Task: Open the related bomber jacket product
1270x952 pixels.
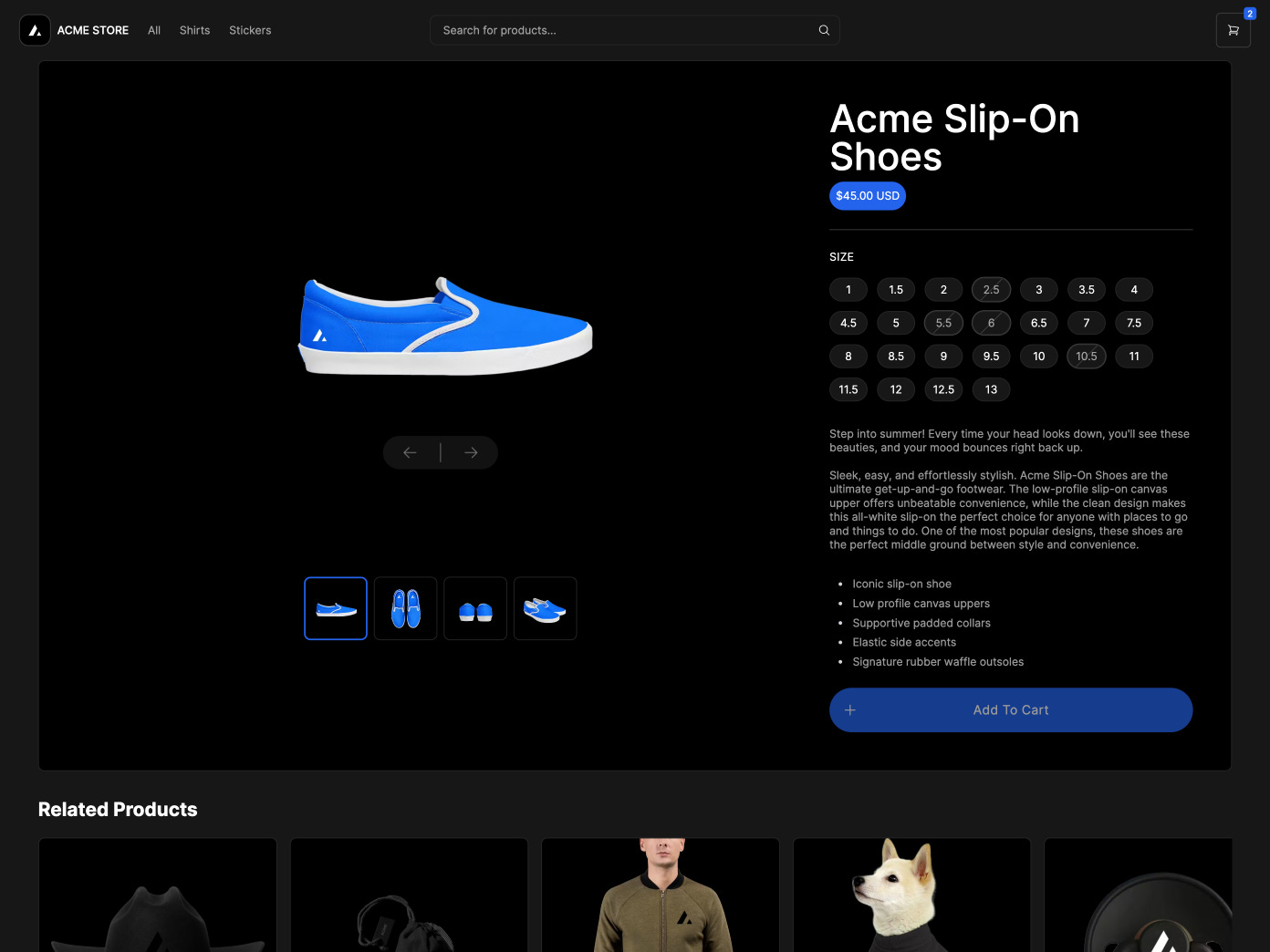Action: [661, 895]
